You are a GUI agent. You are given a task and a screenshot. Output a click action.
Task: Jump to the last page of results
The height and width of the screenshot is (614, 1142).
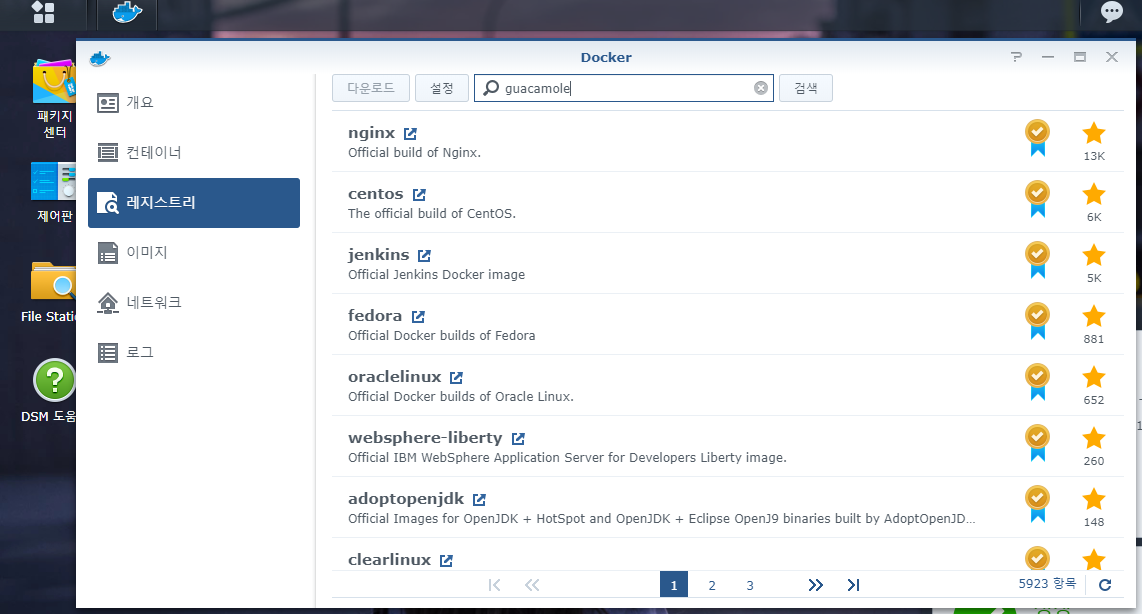[x=854, y=585]
